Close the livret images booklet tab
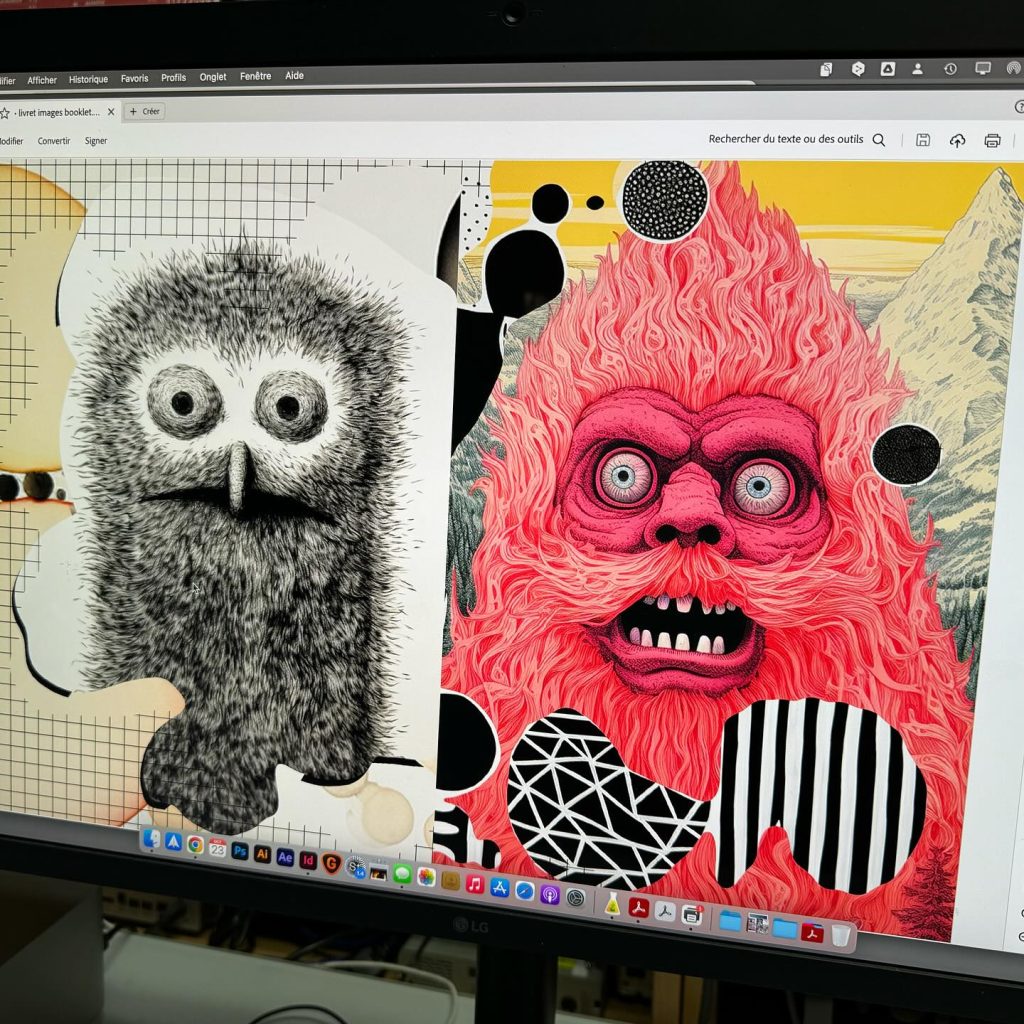The image size is (1024, 1024). tap(111, 111)
